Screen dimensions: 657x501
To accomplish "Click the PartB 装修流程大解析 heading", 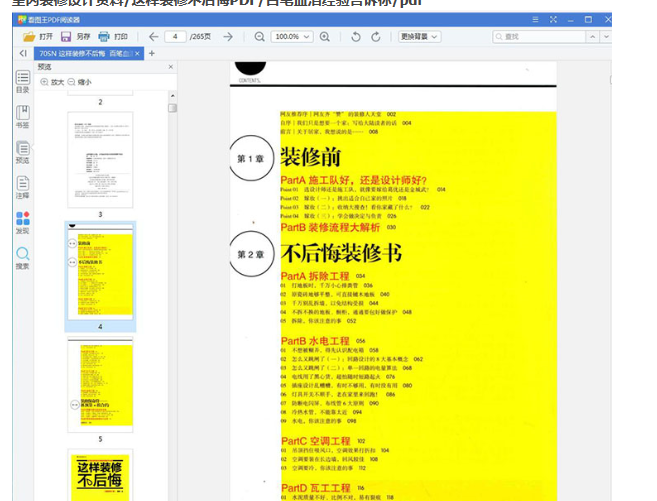I will 330,227.
